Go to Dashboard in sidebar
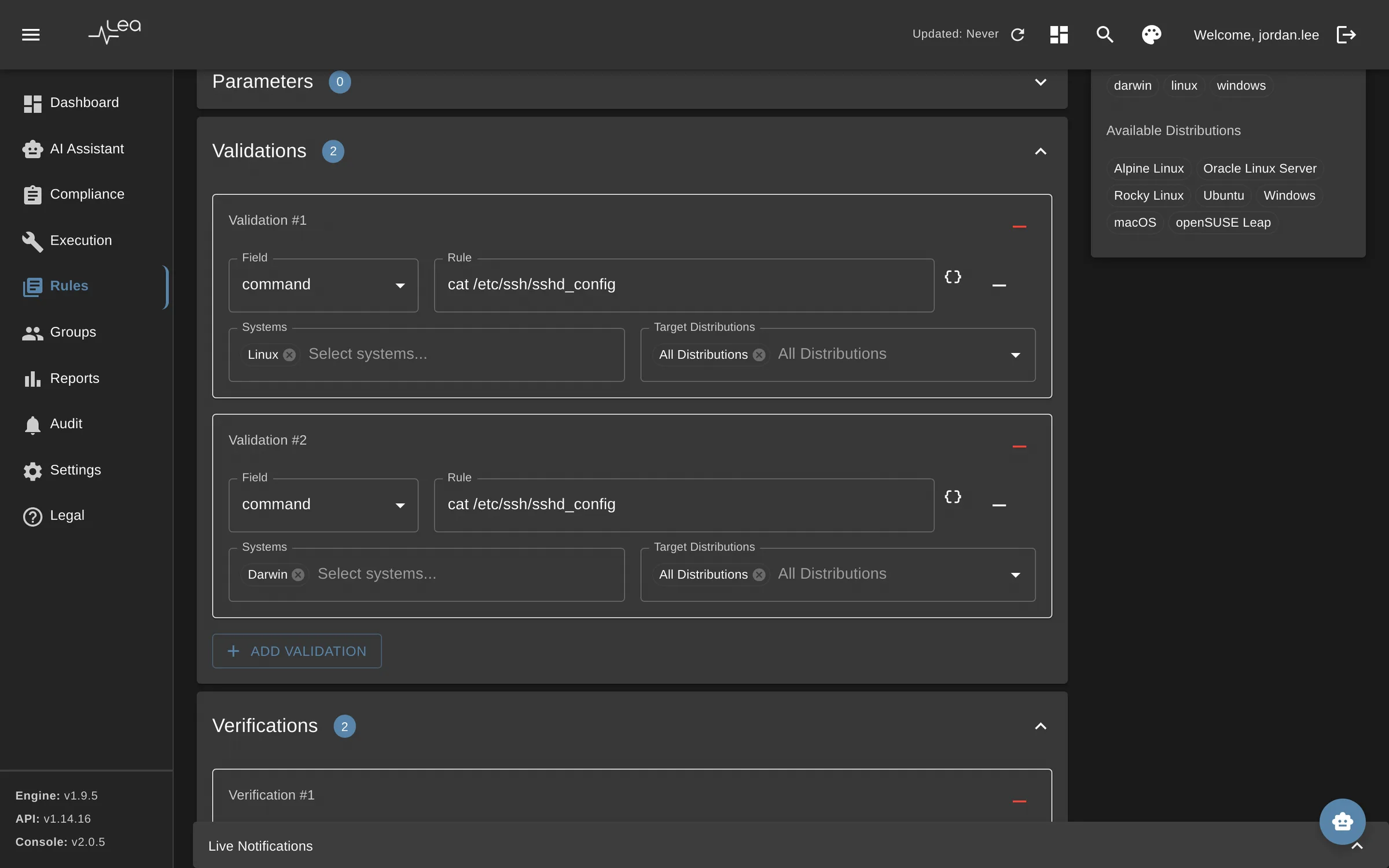 point(84,103)
